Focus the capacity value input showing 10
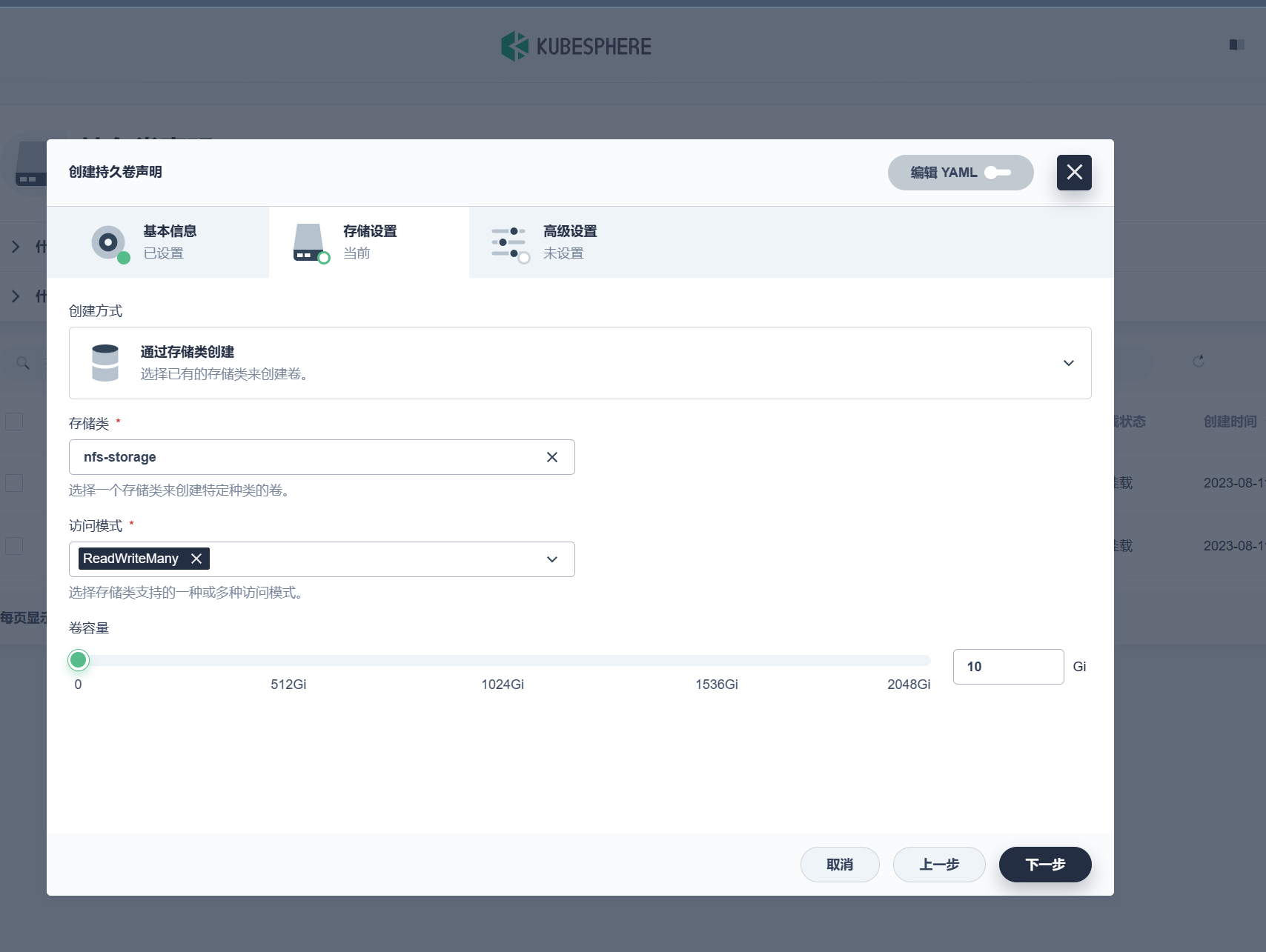The height and width of the screenshot is (952, 1266). coord(1008,667)
